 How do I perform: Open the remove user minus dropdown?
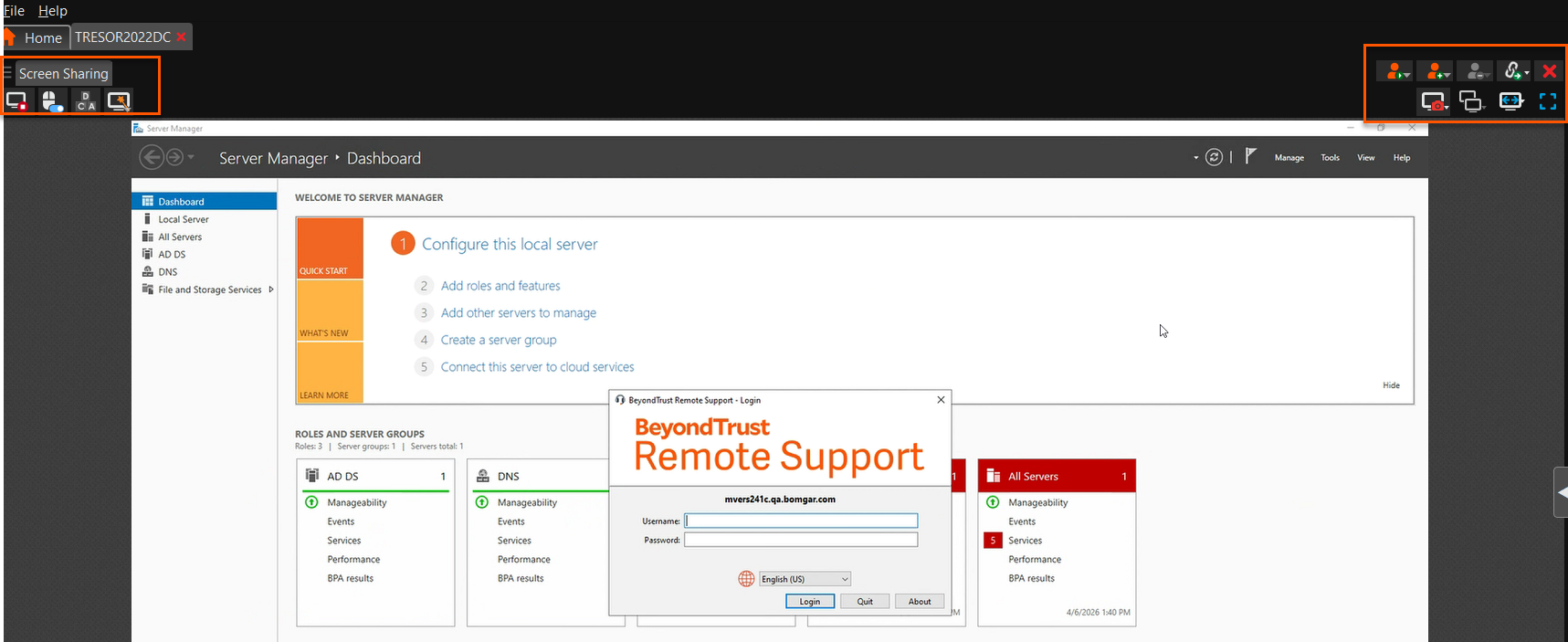pyautogui.click(x=1477, y=71)
